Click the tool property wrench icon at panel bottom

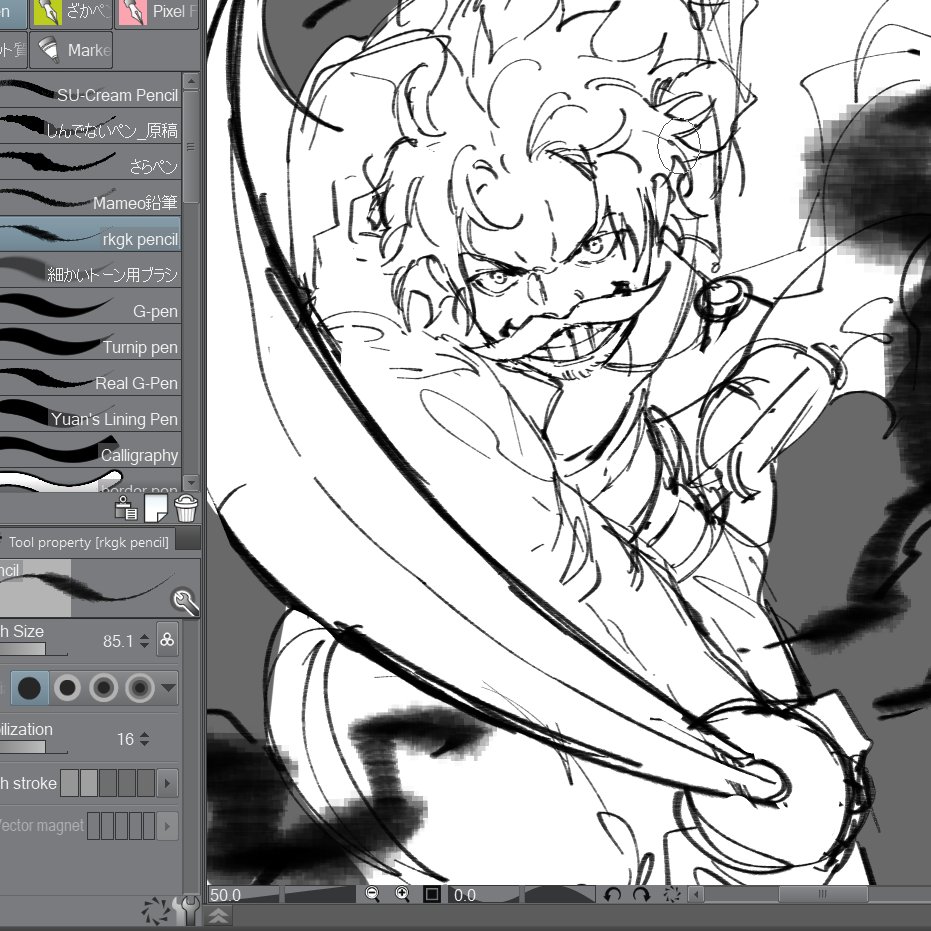point(188,910)
